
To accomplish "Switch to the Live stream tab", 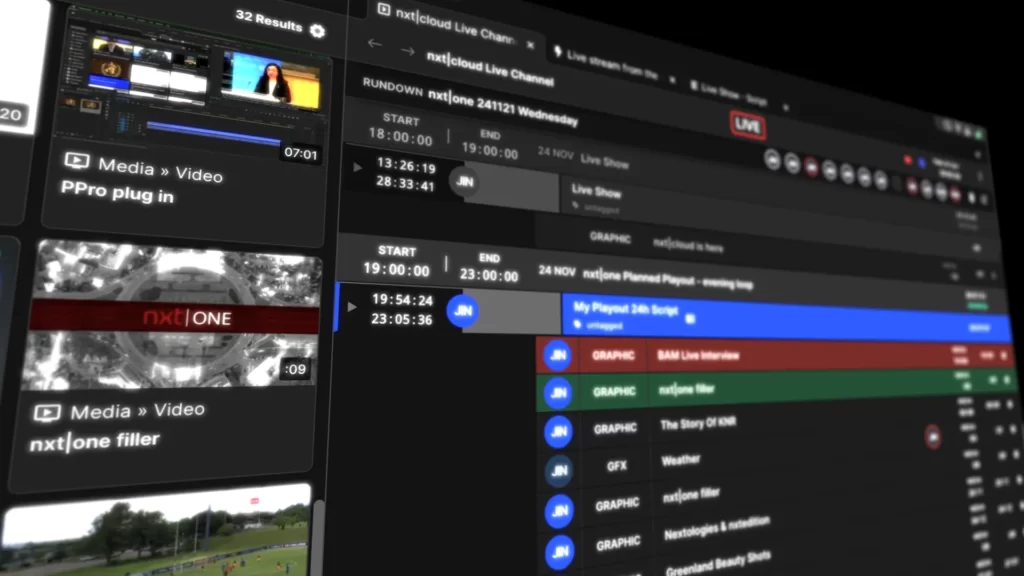I will [610, 63].
